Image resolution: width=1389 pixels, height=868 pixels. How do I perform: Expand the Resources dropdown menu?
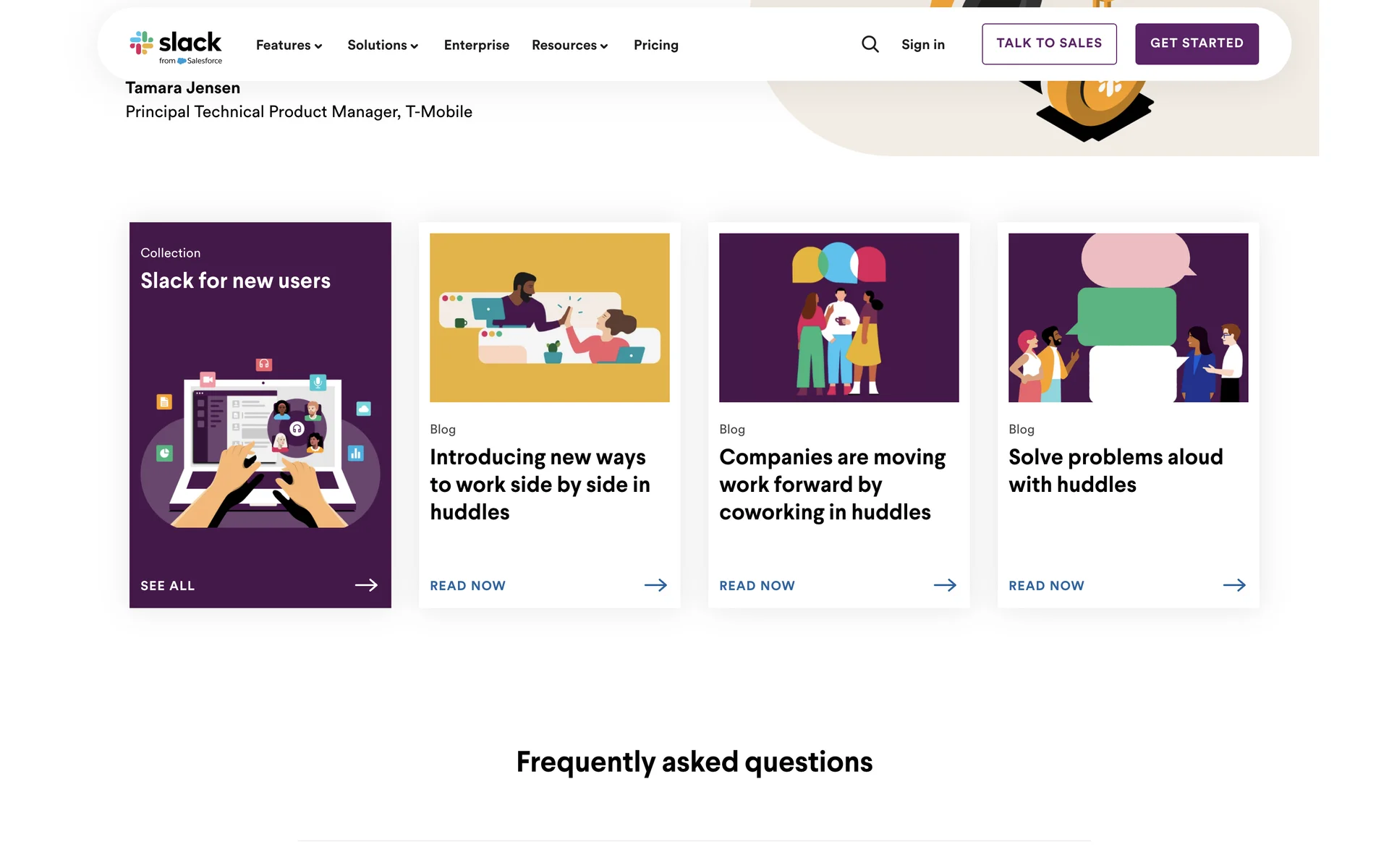click(569, 46)
